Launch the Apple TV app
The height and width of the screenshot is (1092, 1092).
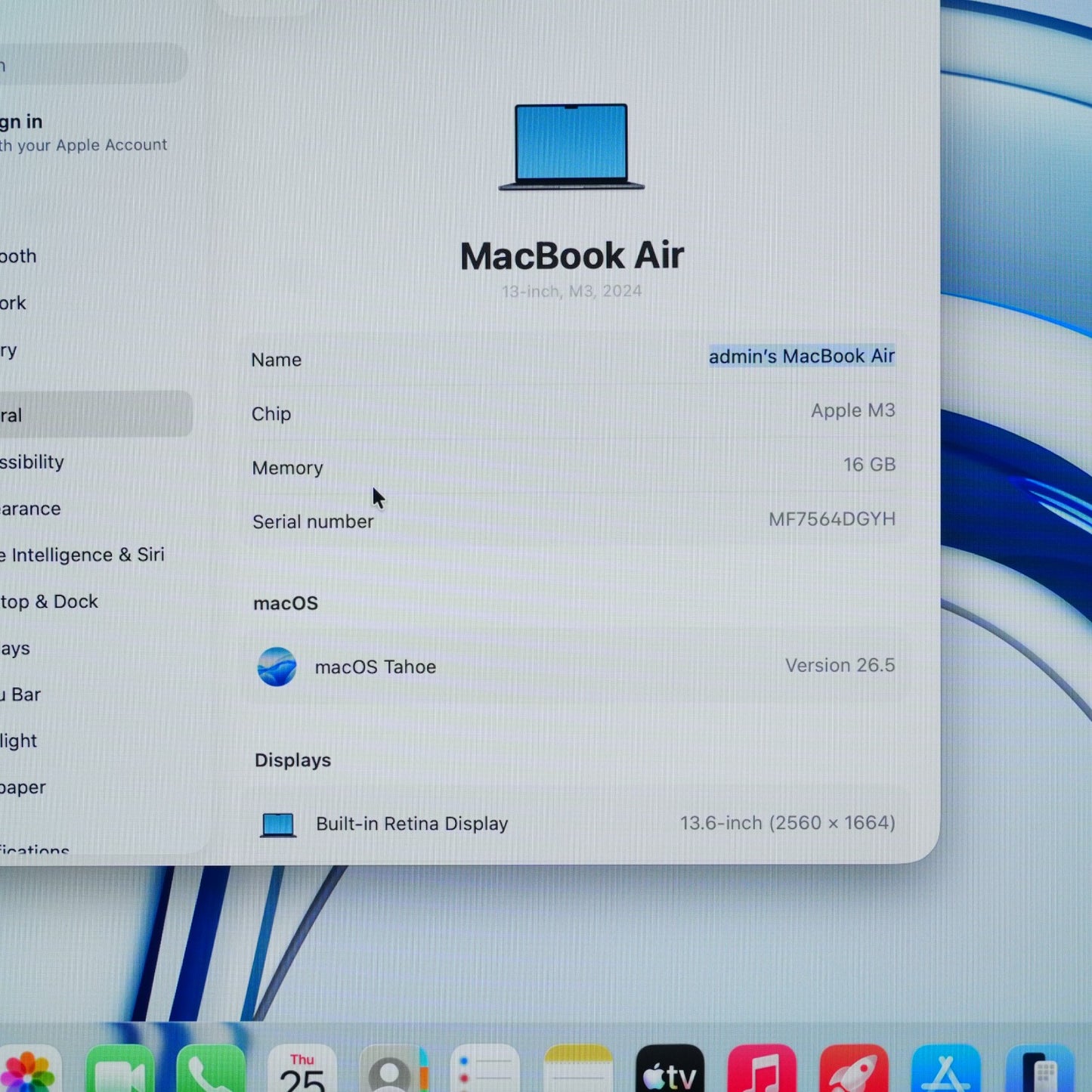point(670,1069)
